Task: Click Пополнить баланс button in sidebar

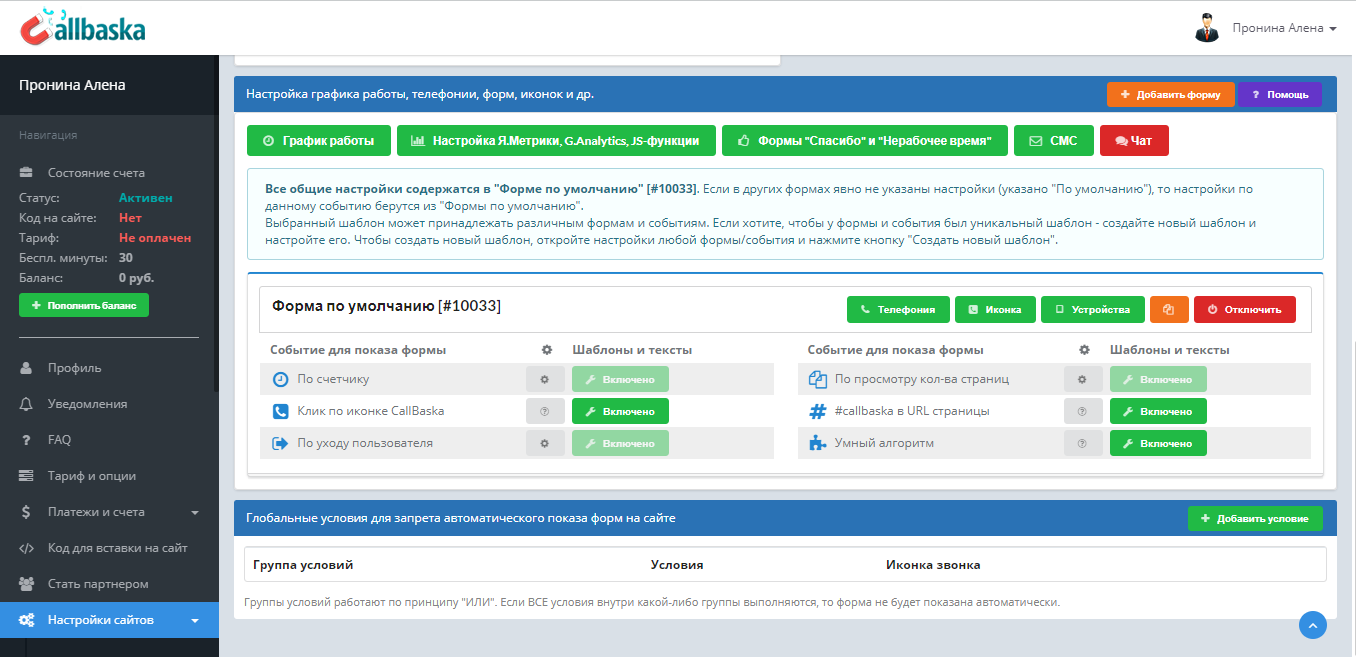Action: coord(84,304)
